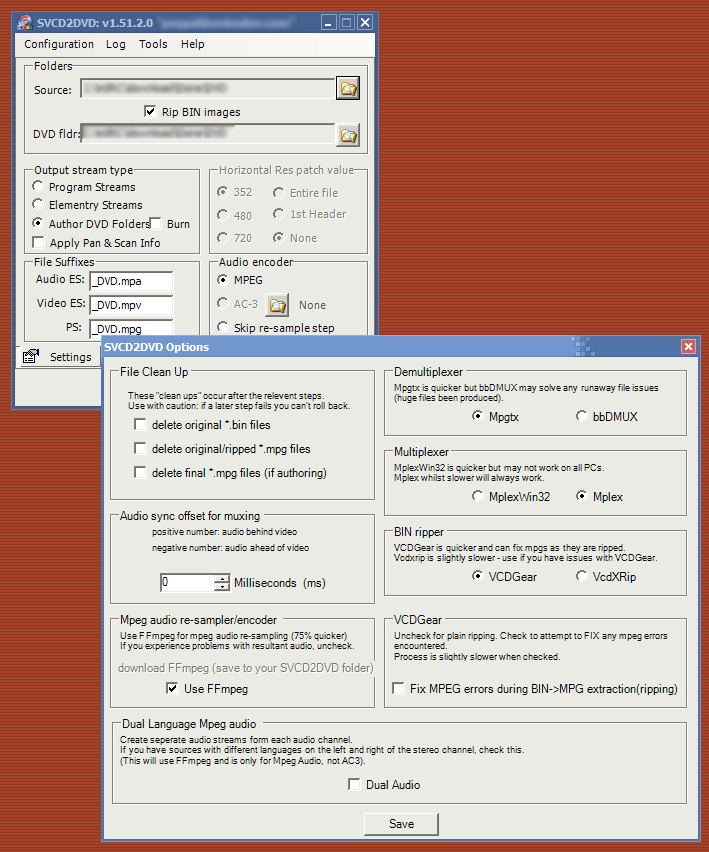Open the Log menu
Screen dimensions: 709x852
click(116, 44)
